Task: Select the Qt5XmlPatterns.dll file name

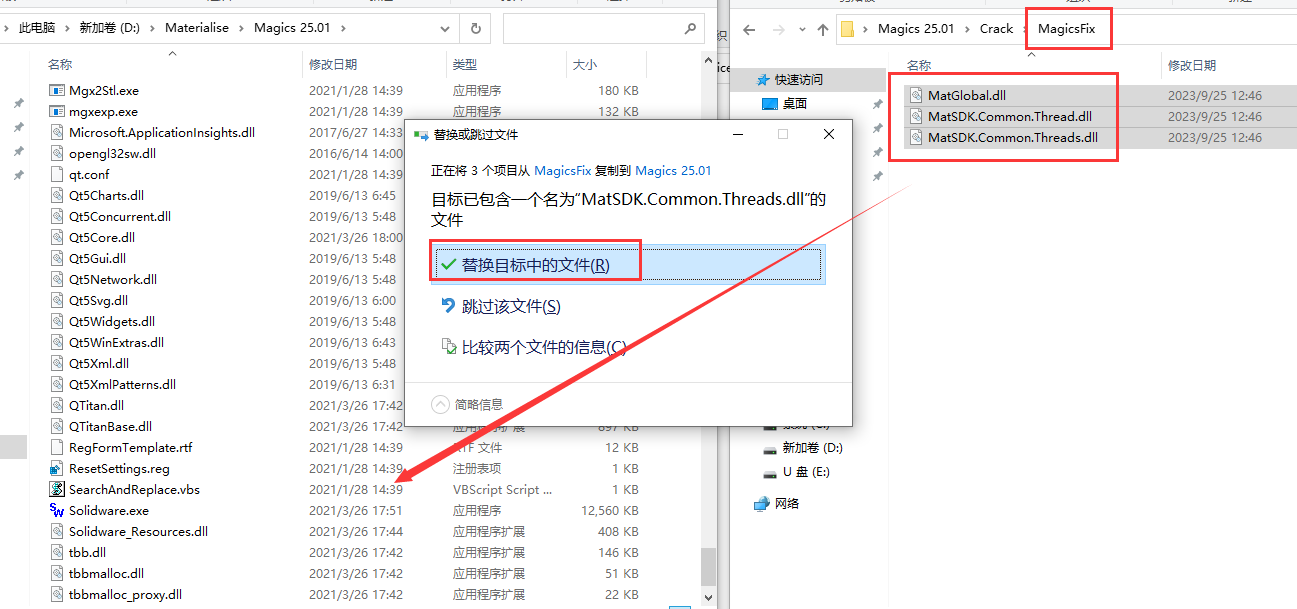Action: click(122, 385)
